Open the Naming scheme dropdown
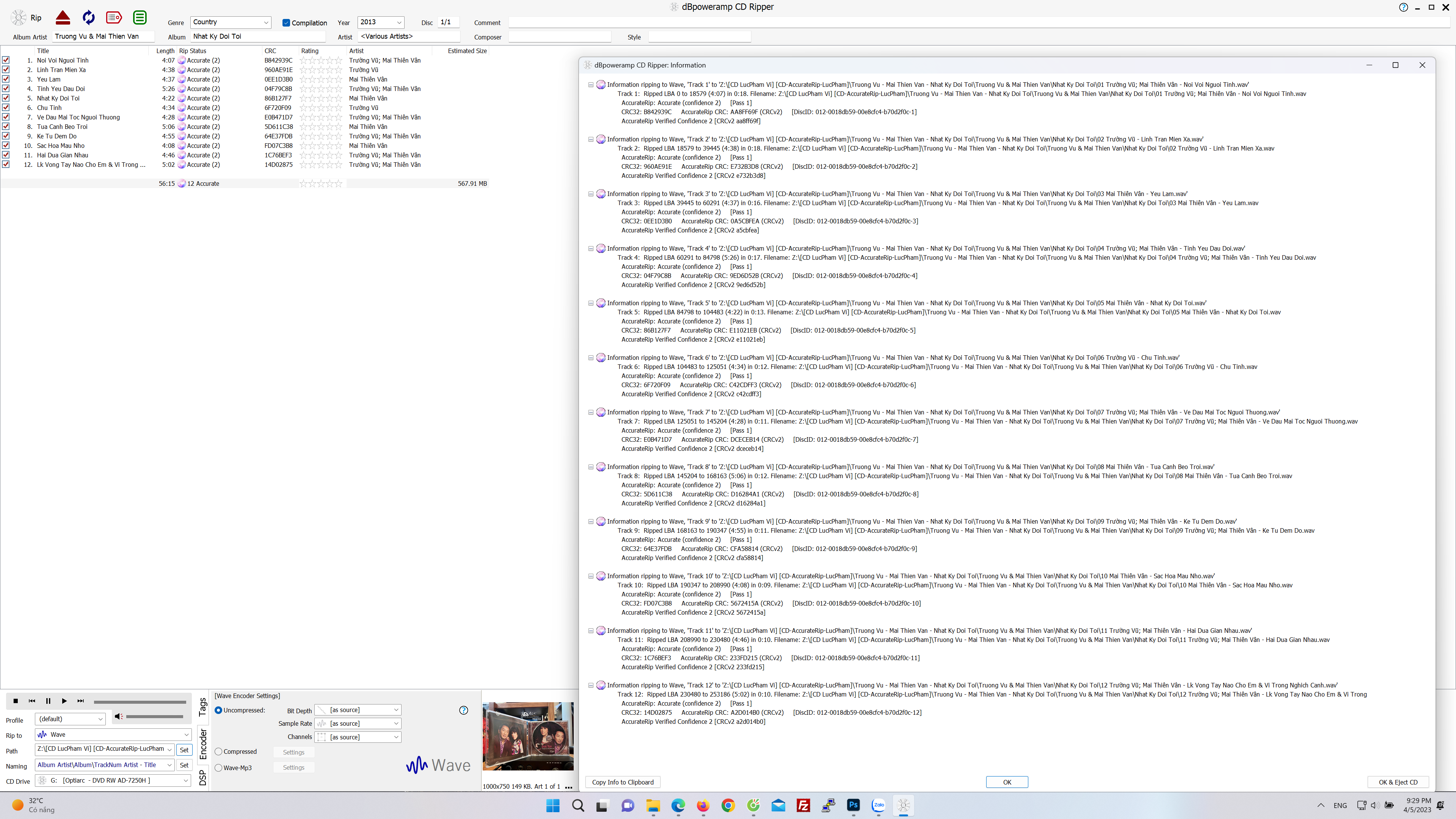The width and height of the screenshot is (1456, 819). [x=105, y=765]
